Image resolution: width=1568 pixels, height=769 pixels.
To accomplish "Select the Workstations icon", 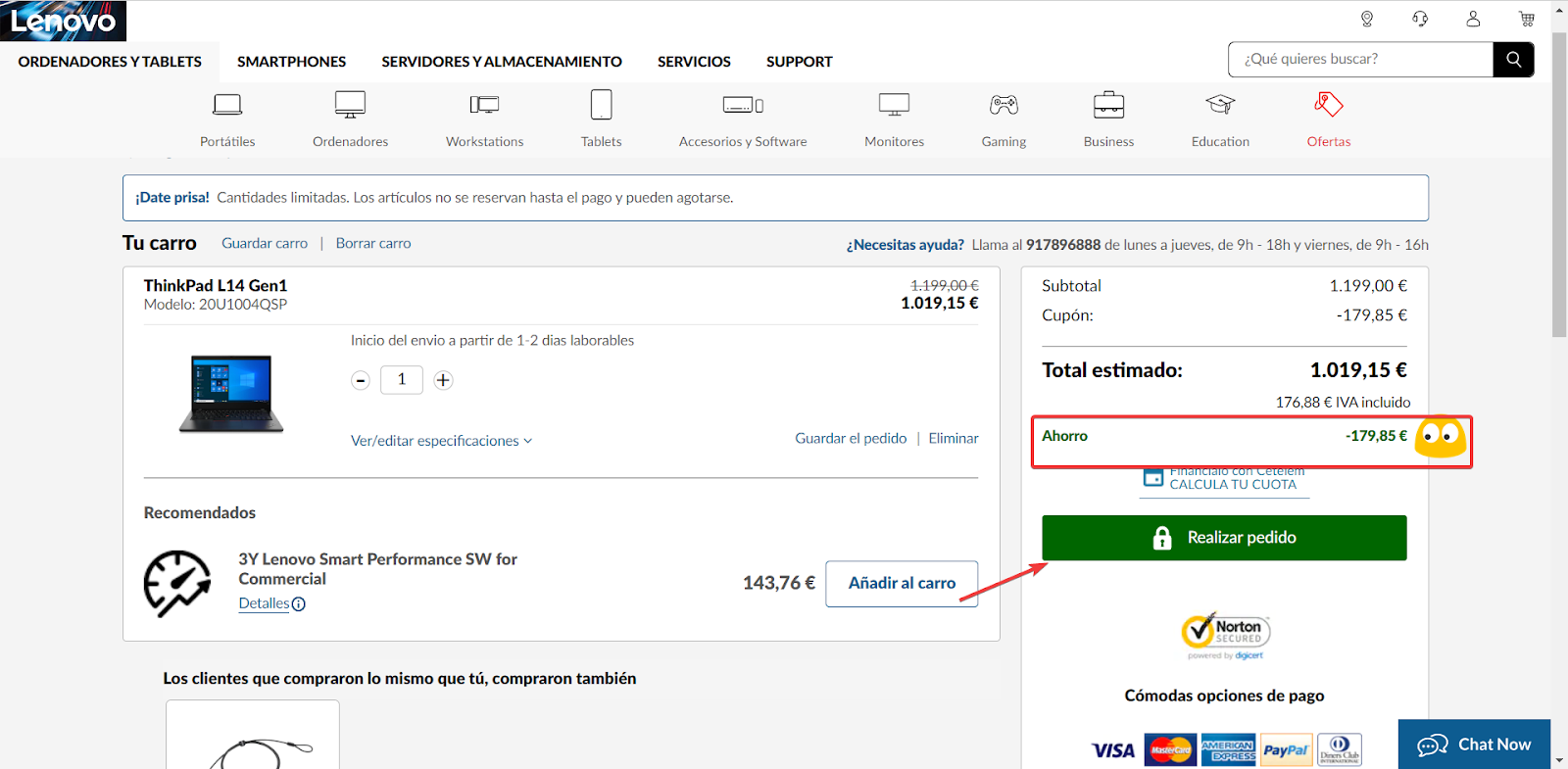I will [484, 105].
